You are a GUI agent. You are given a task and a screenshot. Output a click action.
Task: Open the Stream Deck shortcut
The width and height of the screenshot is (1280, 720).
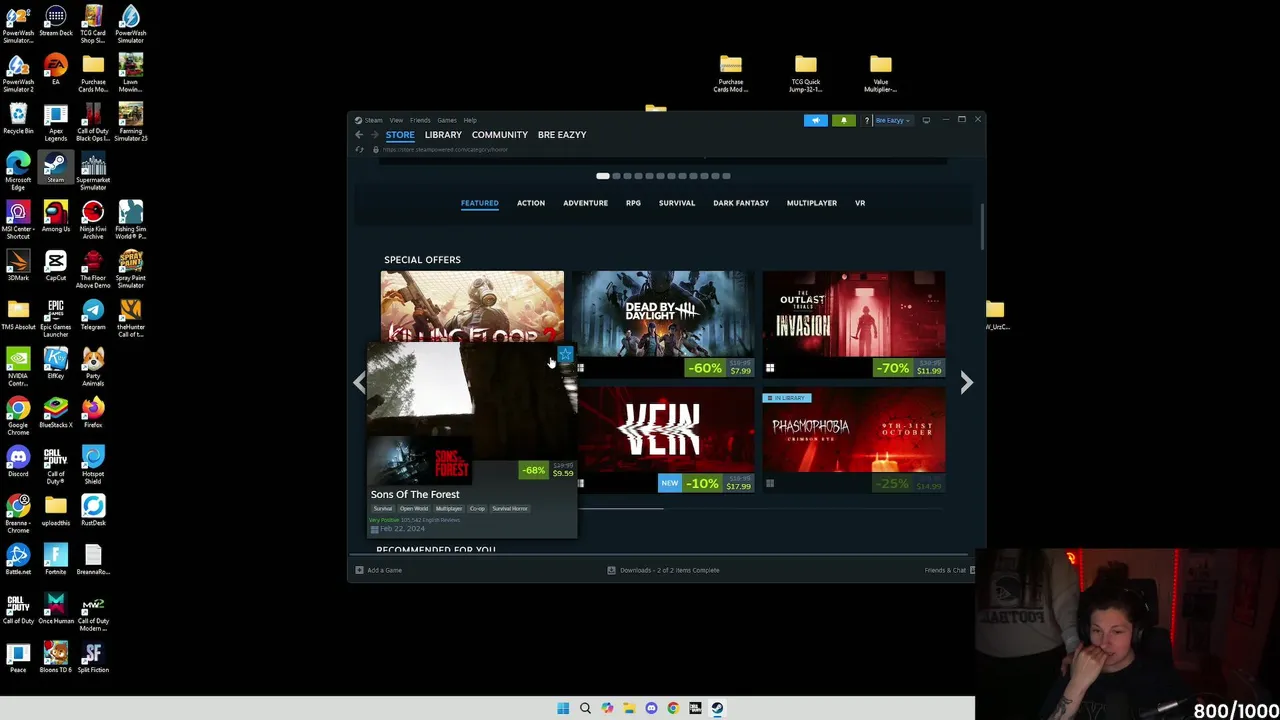[55, 21]
